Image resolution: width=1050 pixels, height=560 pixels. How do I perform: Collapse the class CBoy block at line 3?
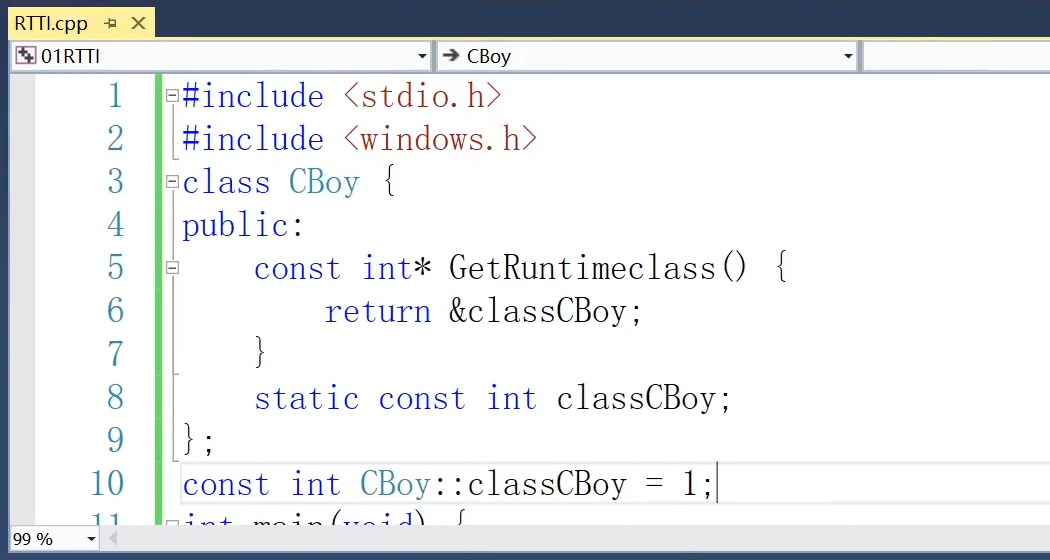172,182
